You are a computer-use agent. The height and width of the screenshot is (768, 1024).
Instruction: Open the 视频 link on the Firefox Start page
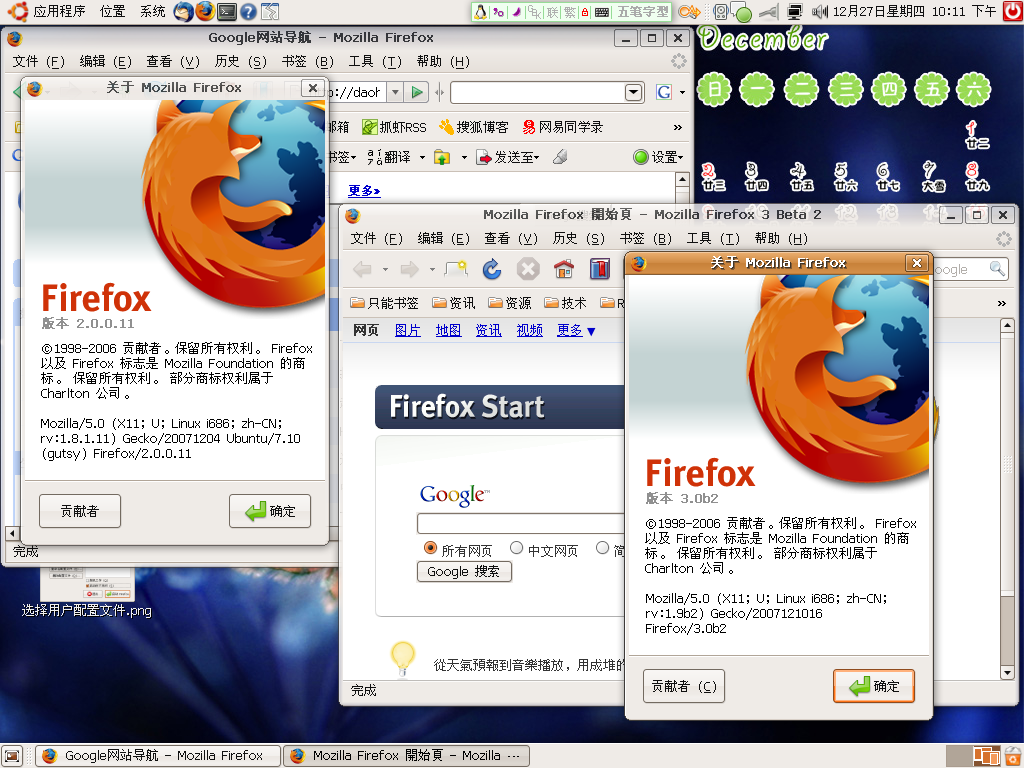pos(530,330)
